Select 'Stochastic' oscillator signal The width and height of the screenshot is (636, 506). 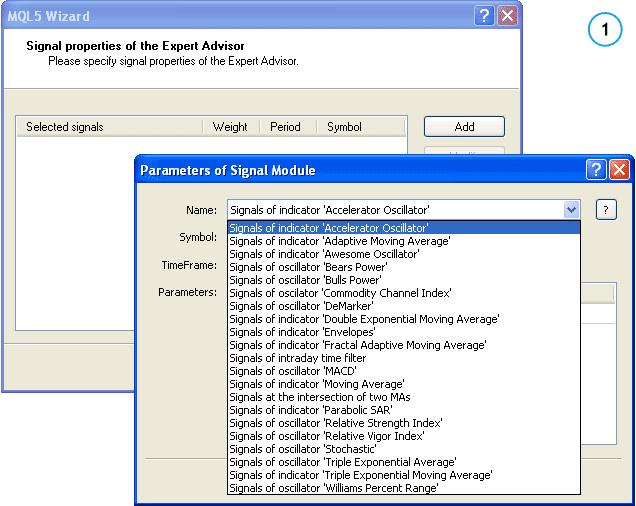pyautogui.click(x=404, y=448)
